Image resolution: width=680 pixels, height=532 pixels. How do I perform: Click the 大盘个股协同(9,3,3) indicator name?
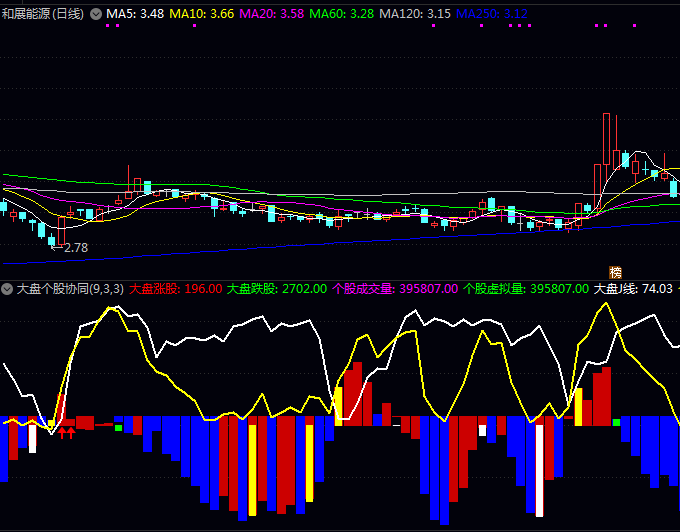[70, 289]
